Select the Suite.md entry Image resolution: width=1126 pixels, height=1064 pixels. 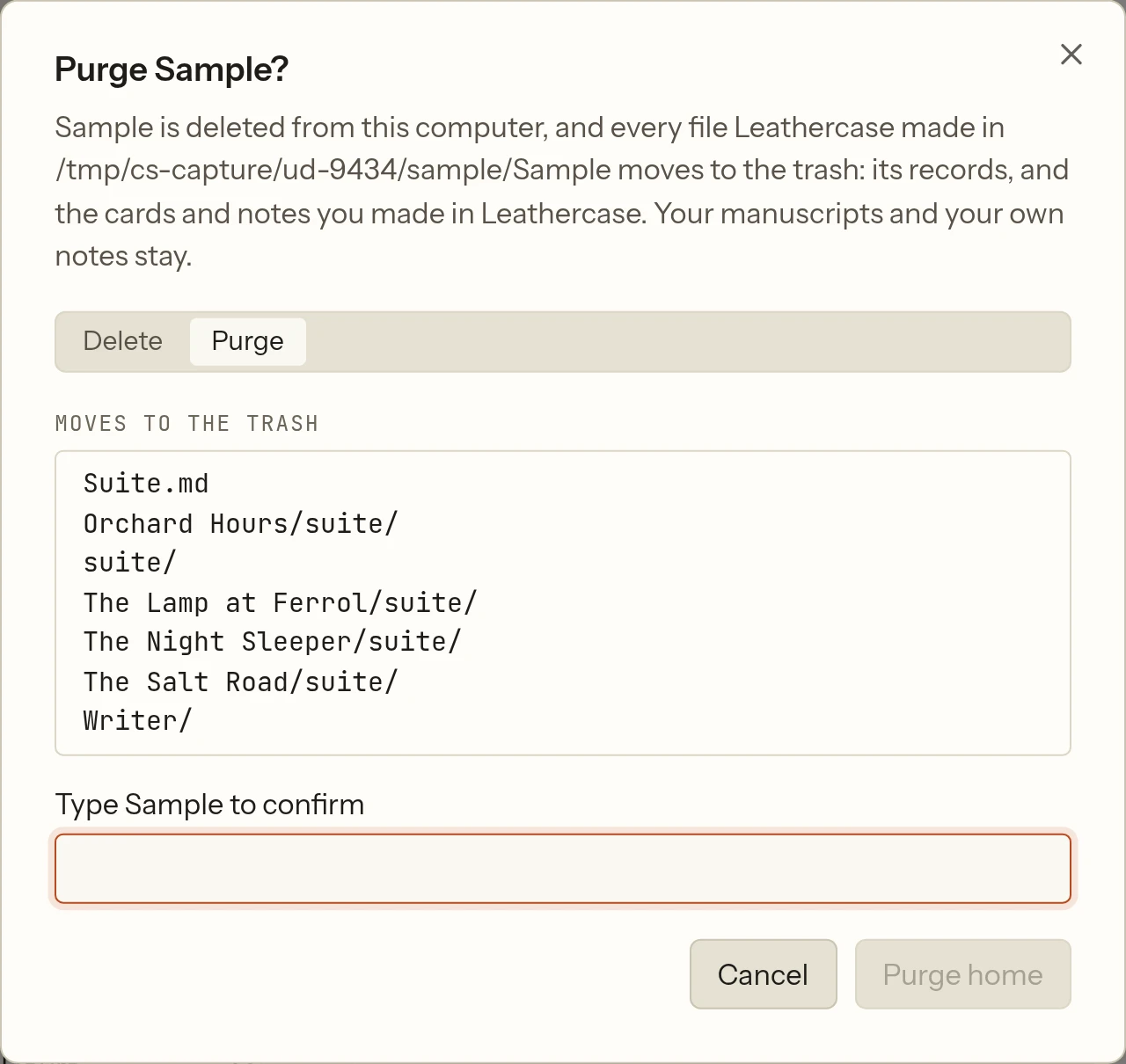(x=146, y=484)
